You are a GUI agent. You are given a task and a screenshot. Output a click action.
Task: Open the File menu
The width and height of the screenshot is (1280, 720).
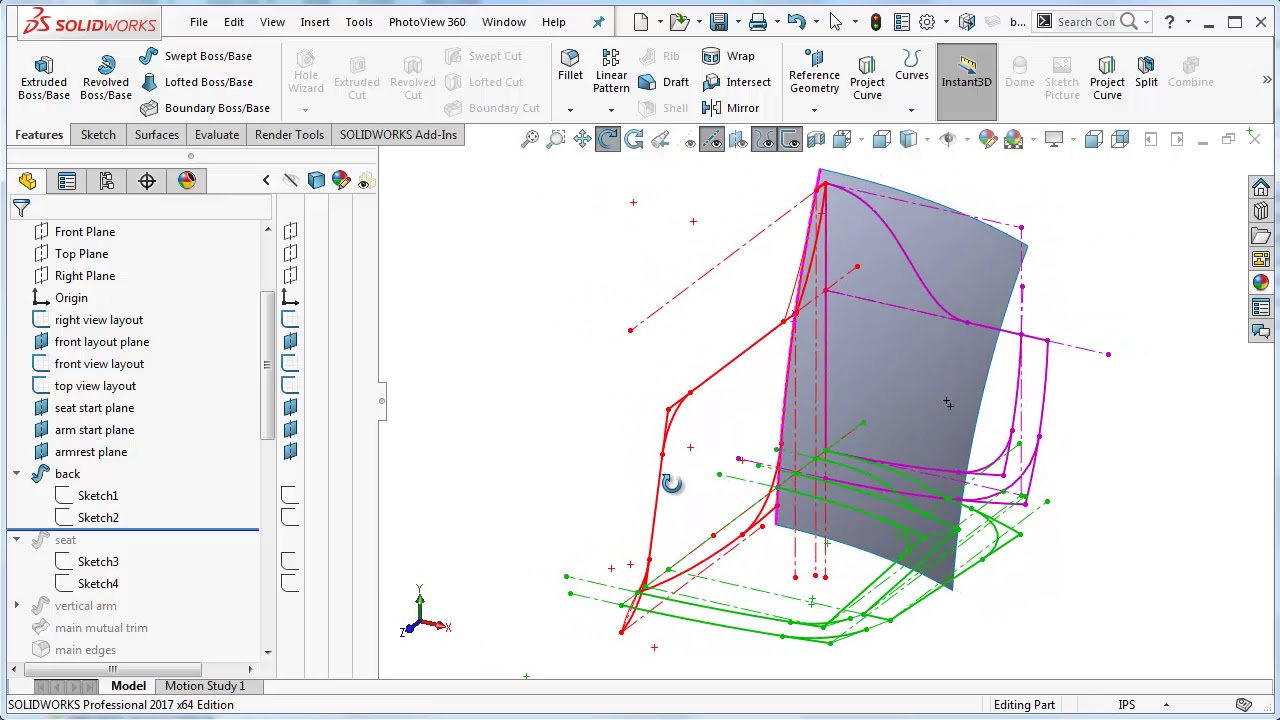click(199, 22)
